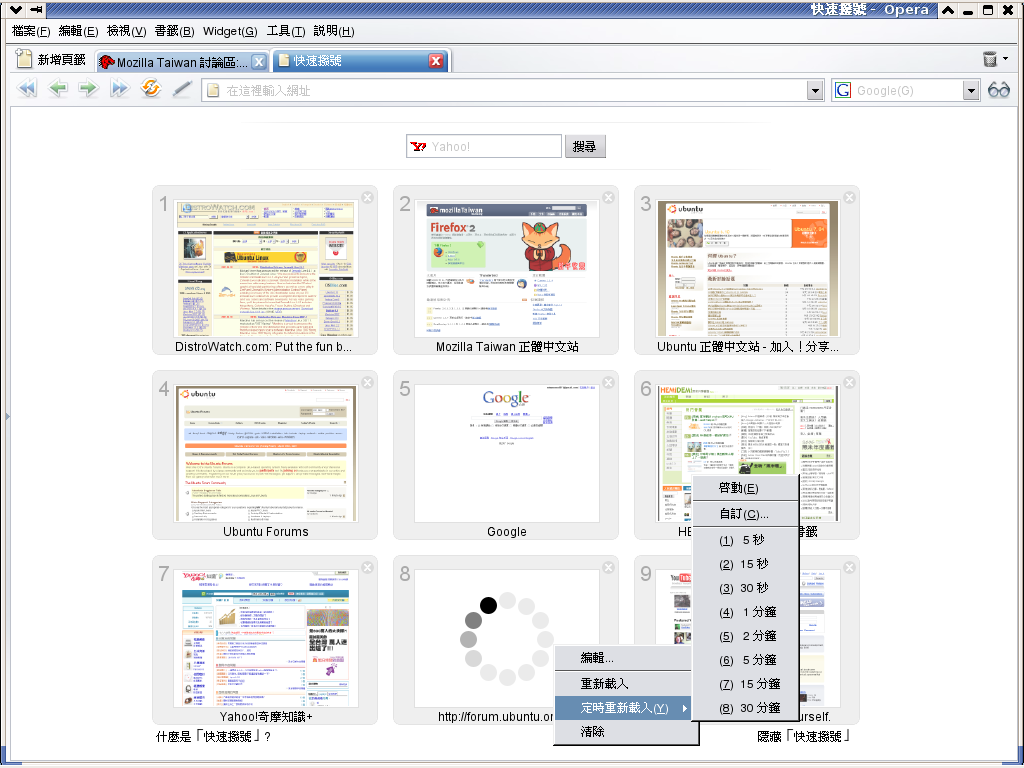The image size is (1024, 768).
Task: Click the 搜尋 search button
Action: [584, 146]
